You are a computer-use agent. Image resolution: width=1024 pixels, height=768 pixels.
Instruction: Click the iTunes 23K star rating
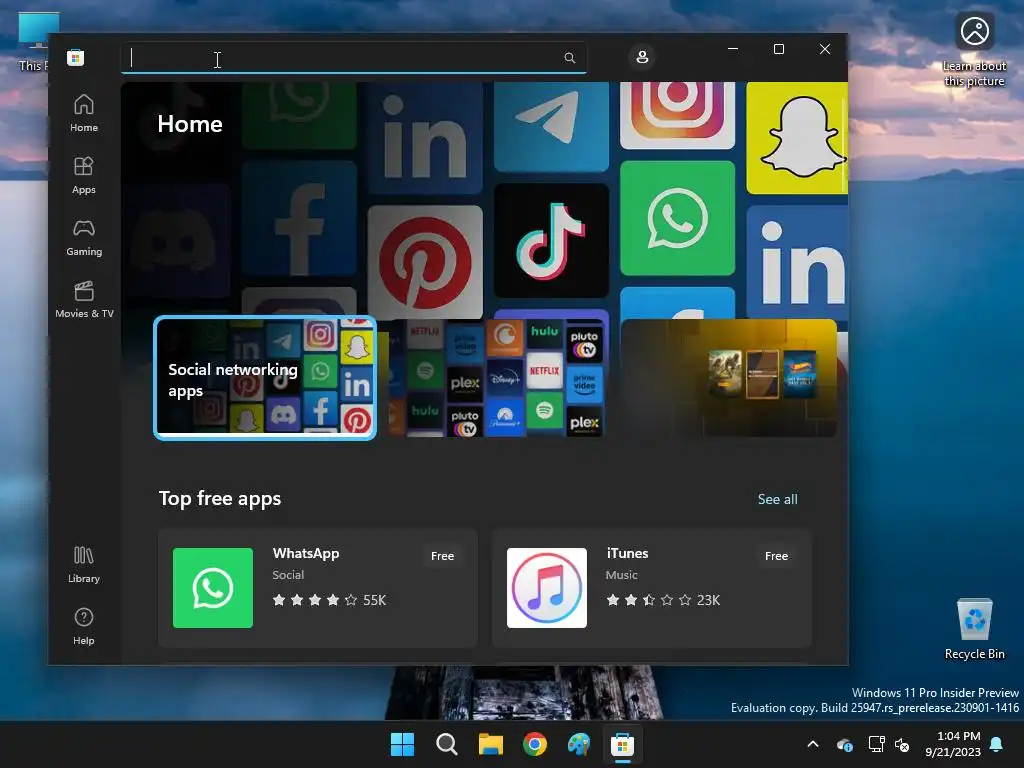(663, 600)
